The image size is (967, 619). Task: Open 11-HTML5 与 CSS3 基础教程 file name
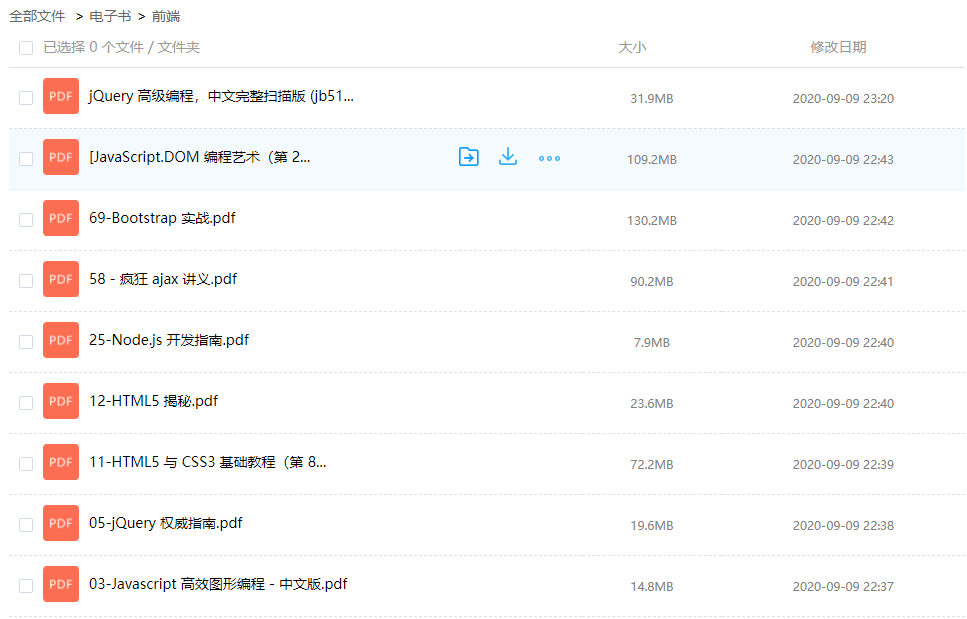208,462
